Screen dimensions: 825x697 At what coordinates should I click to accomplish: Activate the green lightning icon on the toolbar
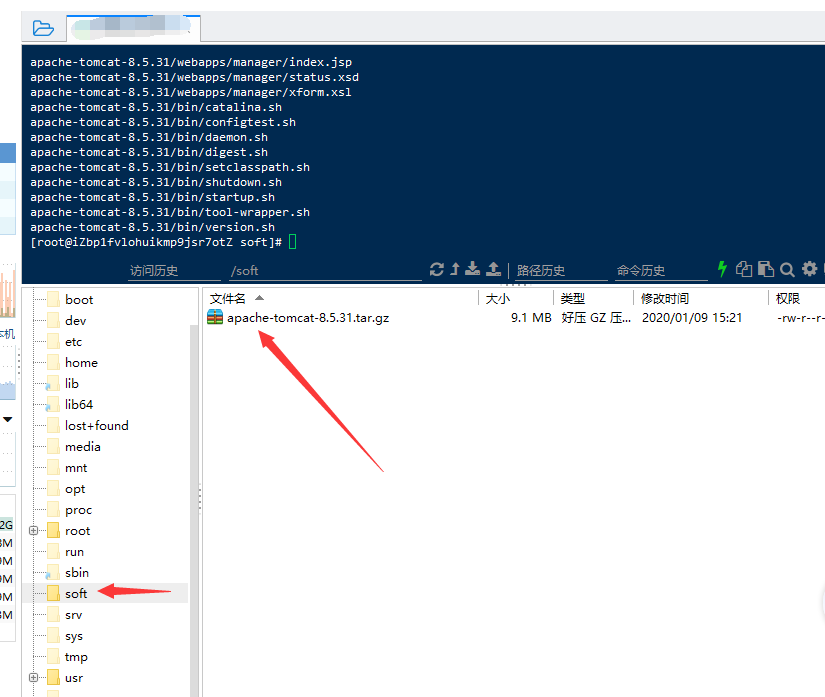pos(721,270)
